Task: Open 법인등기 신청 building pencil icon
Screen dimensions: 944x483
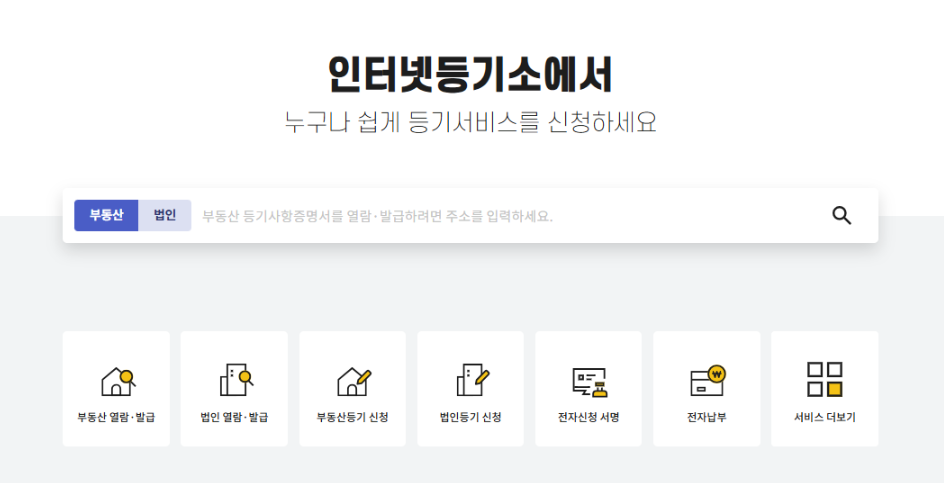Action: pos(473,379)
